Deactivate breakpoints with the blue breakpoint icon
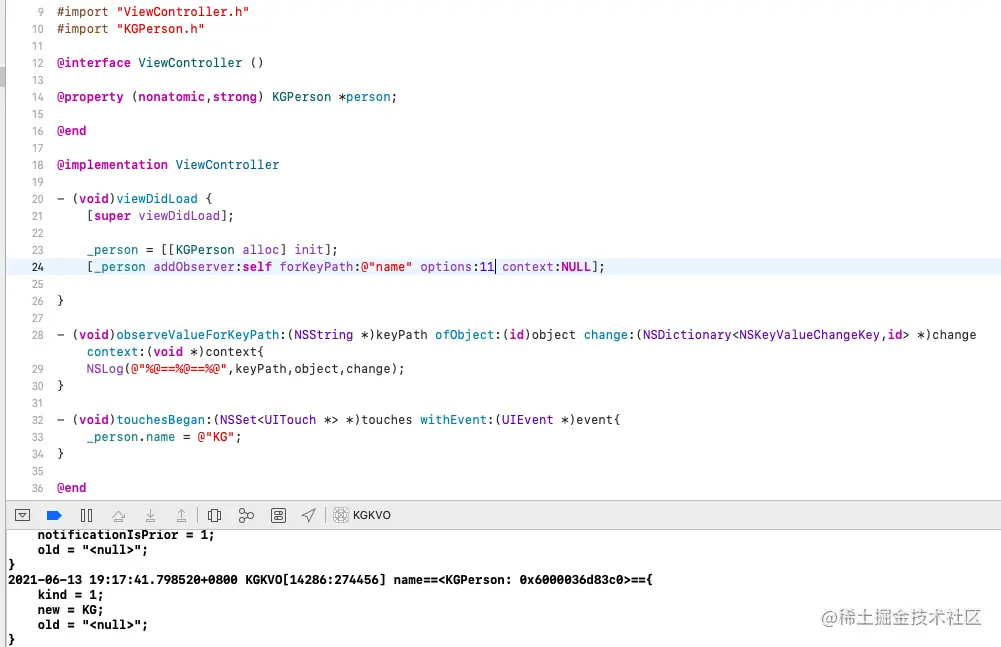Viewport: 1001px width, 647px height. (54, 515)
